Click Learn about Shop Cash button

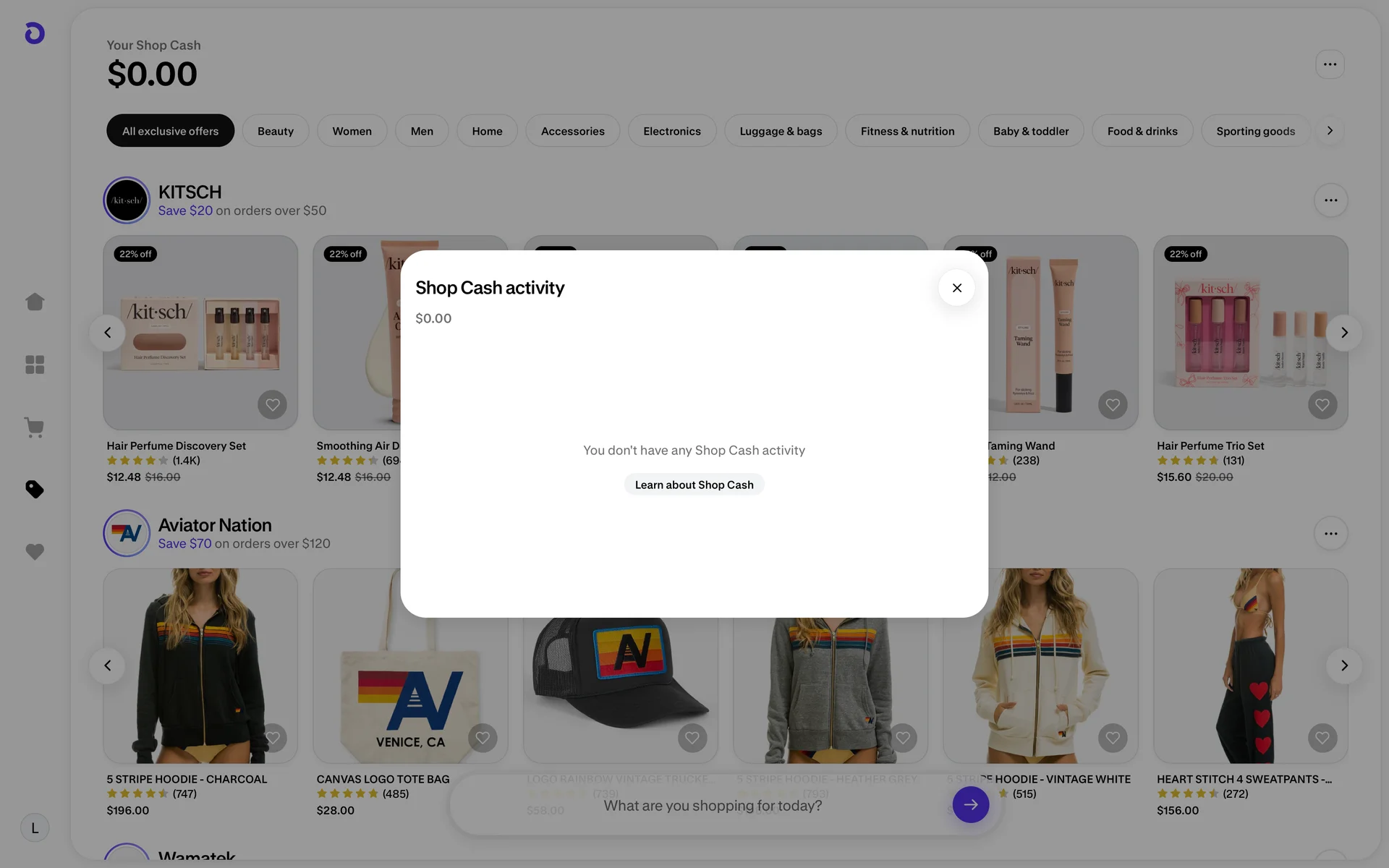694,485
